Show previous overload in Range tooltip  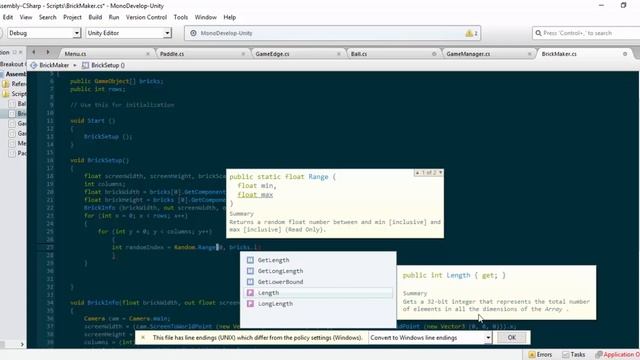coord(417,173)
